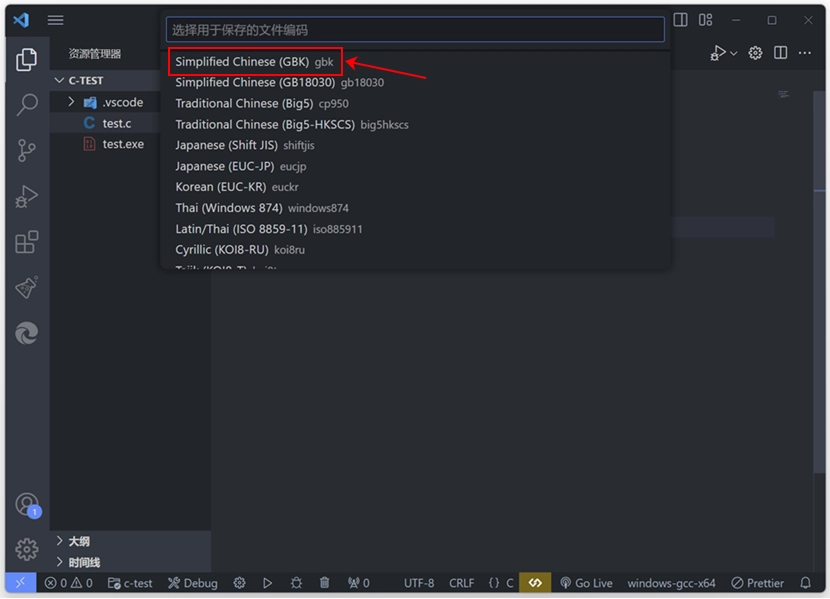Click the encoding search input field

point(414,30)
